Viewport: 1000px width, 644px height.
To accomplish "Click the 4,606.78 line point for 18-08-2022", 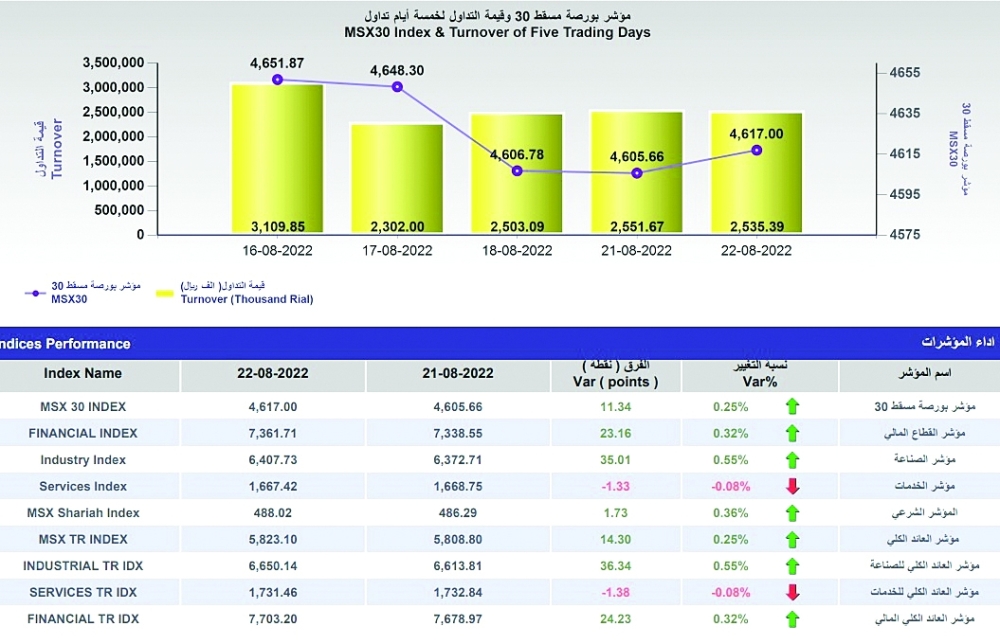I will (517, 171).
